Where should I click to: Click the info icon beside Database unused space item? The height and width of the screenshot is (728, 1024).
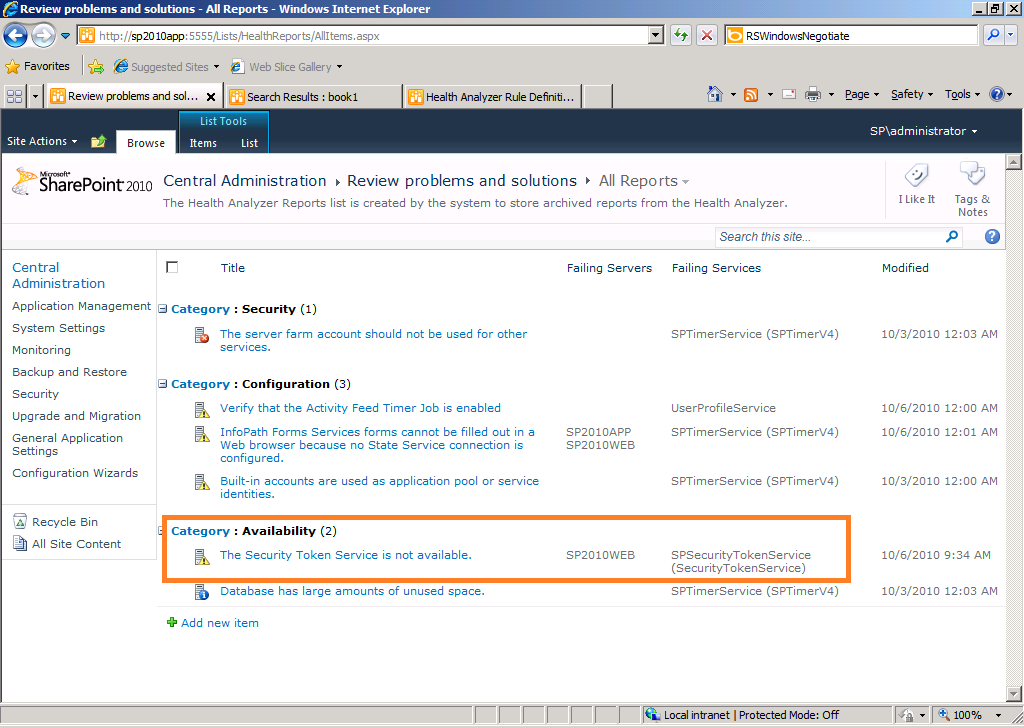tap(202, 592)
